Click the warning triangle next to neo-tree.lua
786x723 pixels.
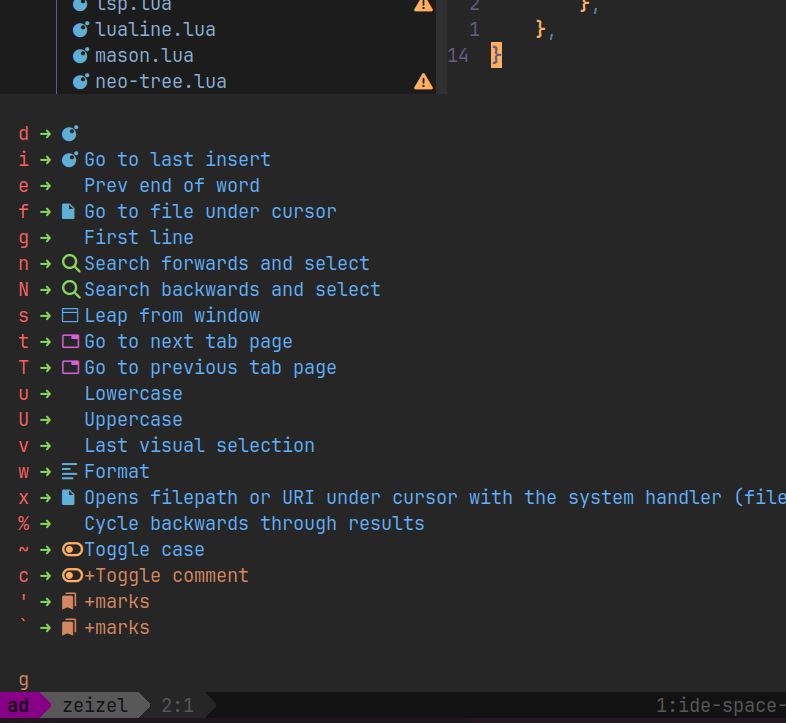coord(423,81)
